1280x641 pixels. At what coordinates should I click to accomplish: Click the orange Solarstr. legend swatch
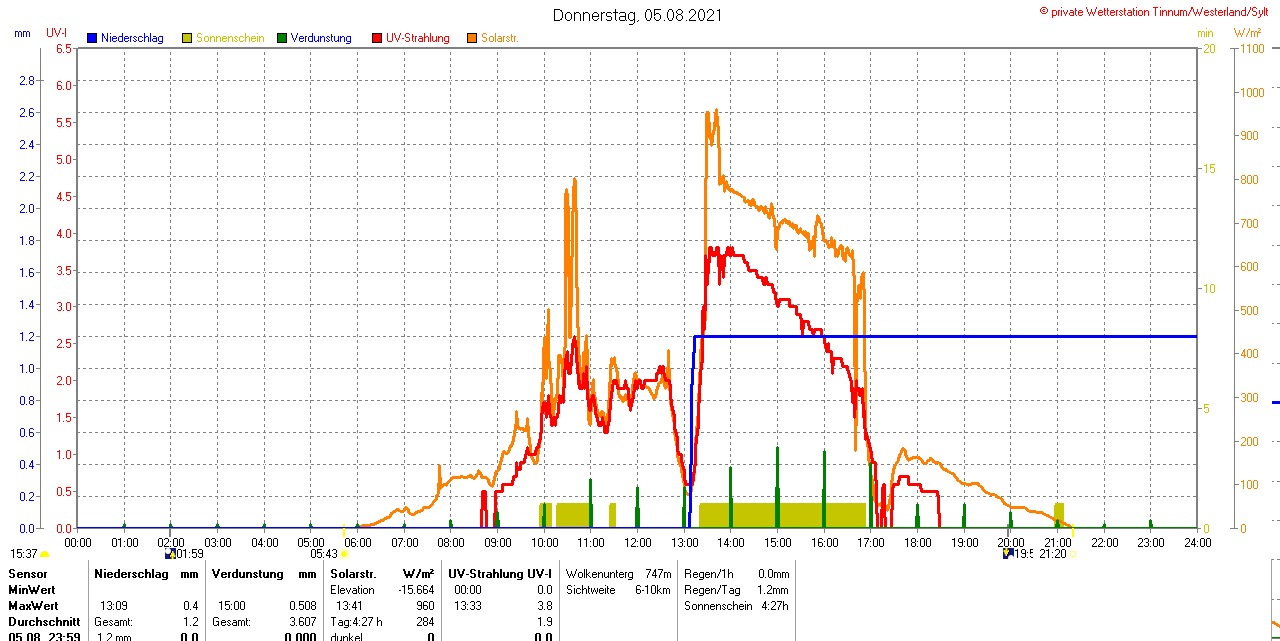tap(472, 38)
